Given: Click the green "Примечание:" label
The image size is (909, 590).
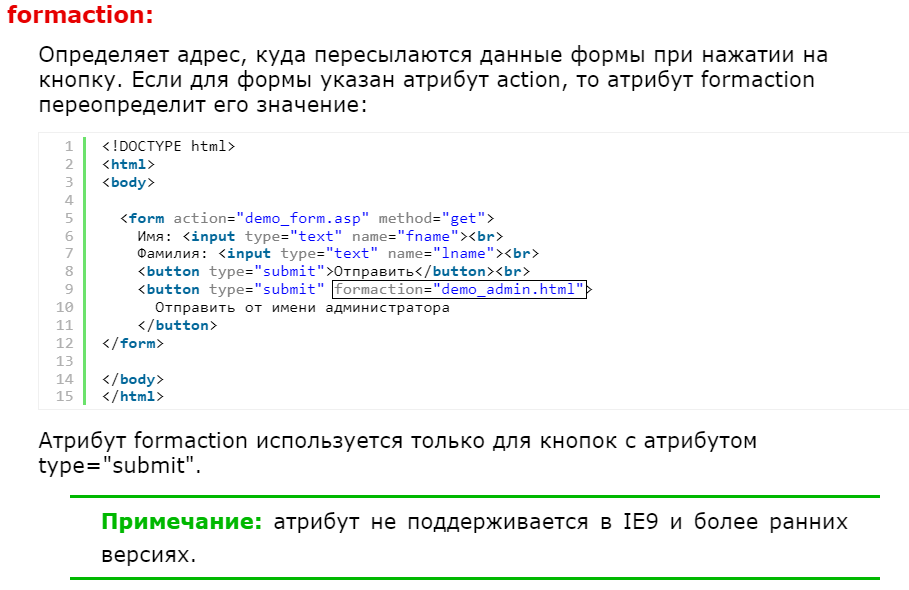Looking at the screenshot, I should [x=182, y=522].
